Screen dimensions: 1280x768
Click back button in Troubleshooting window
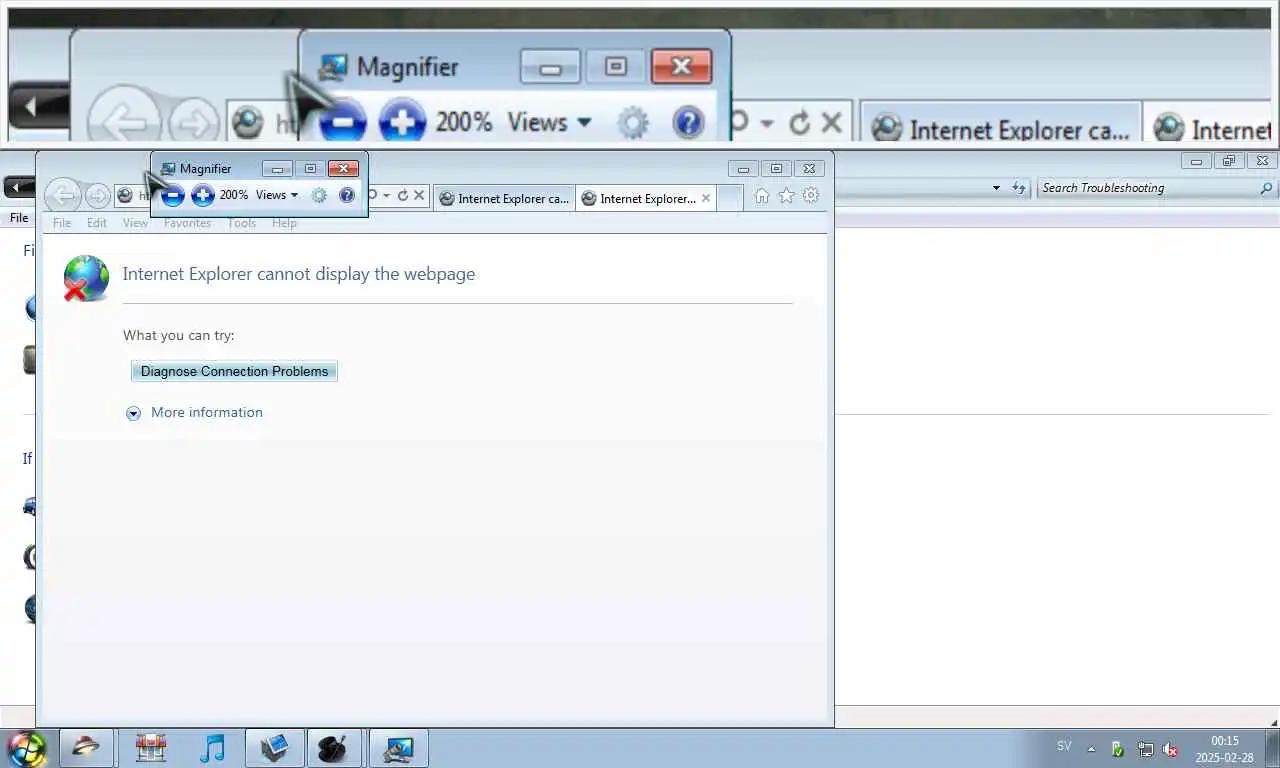click(19, 187)
